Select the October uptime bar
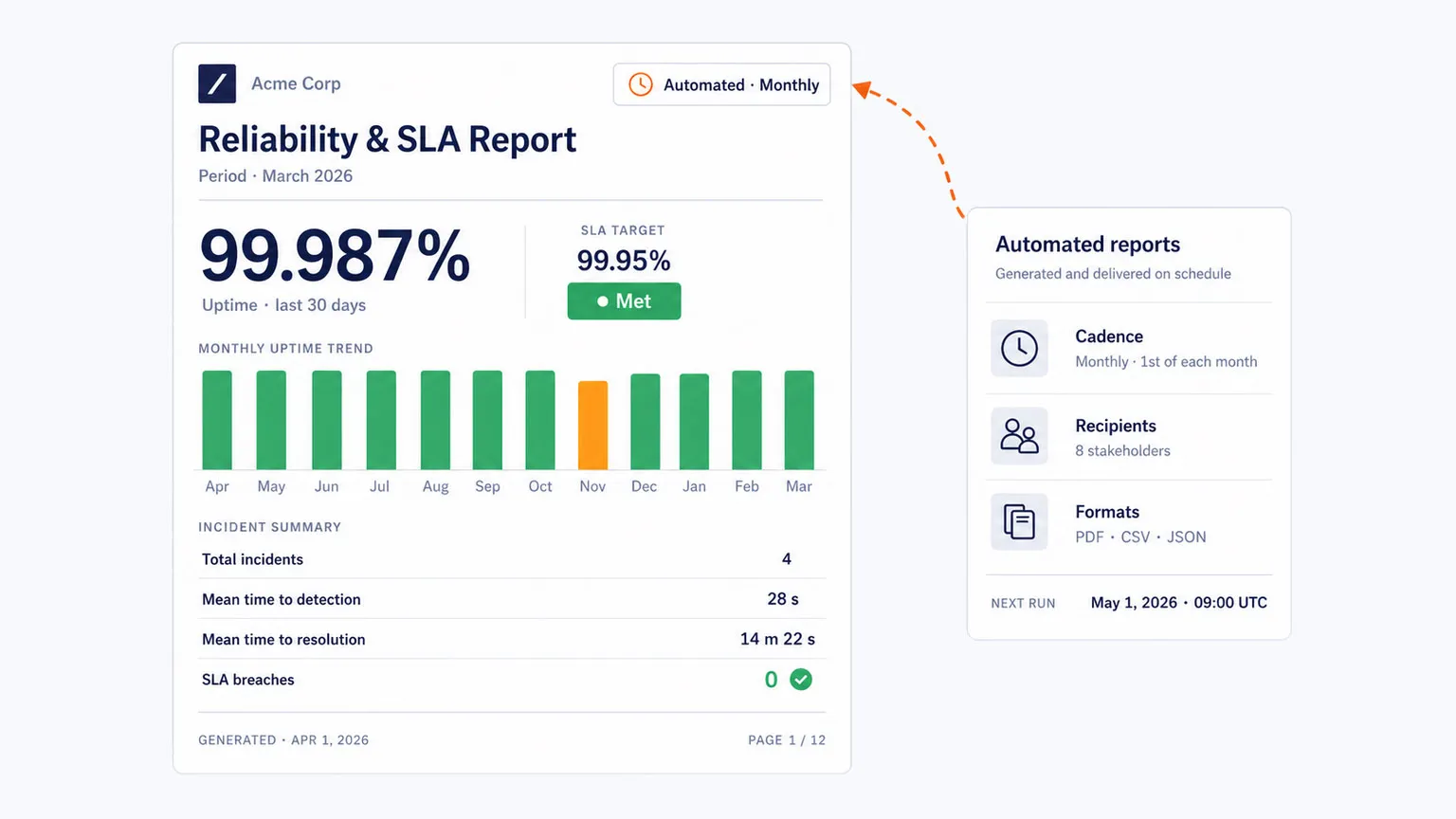Image resolution: width=1456 pixels, height=819 pixels. point(540,420)
